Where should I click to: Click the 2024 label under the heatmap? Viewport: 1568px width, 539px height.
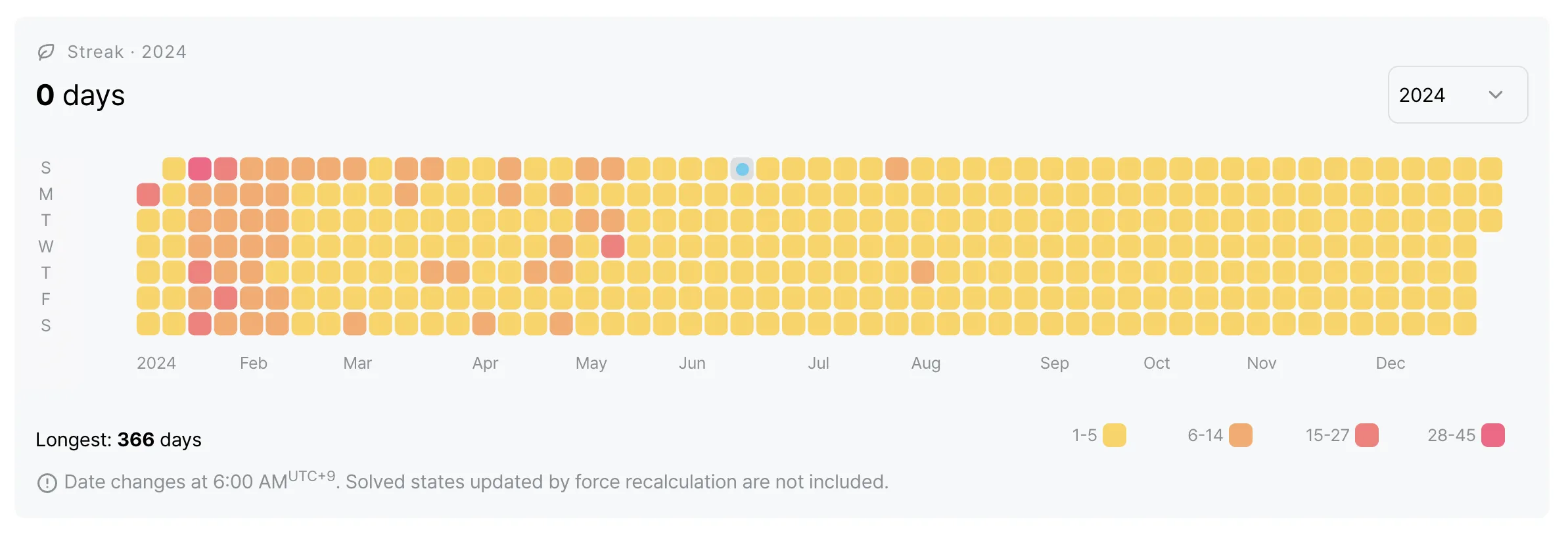(x=156, y=363)
